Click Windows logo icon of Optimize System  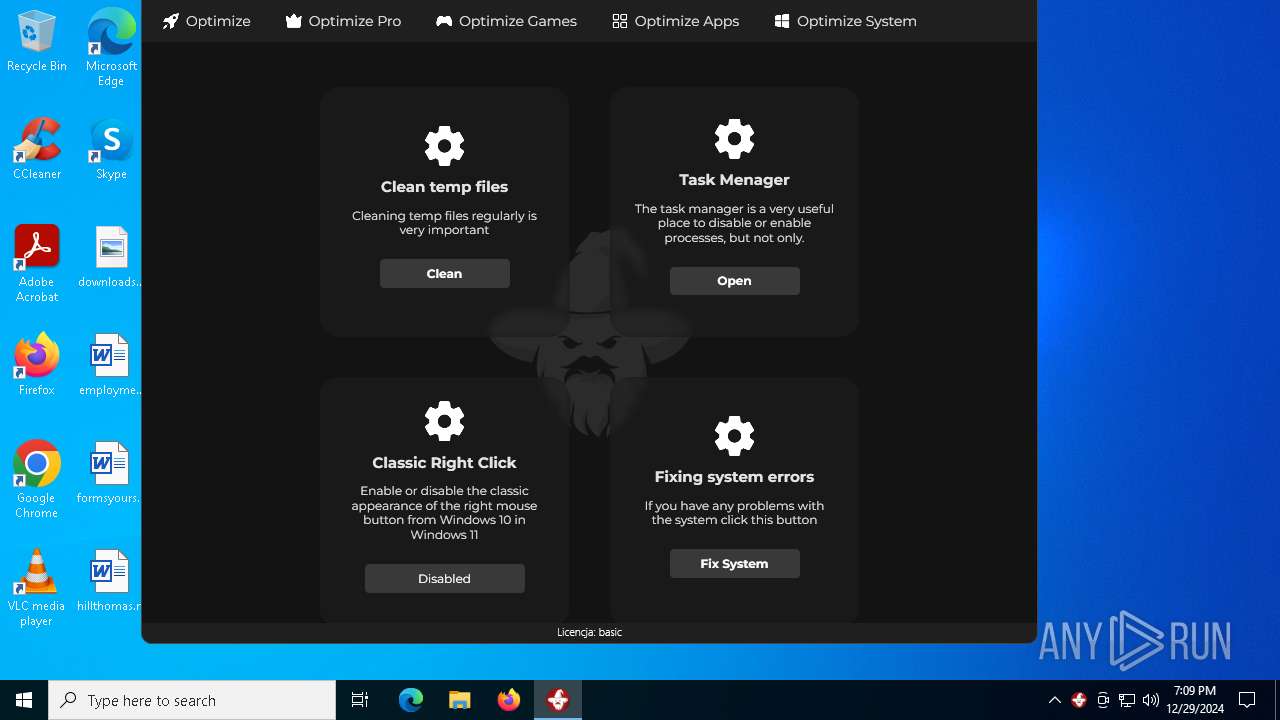coord(782,21)
